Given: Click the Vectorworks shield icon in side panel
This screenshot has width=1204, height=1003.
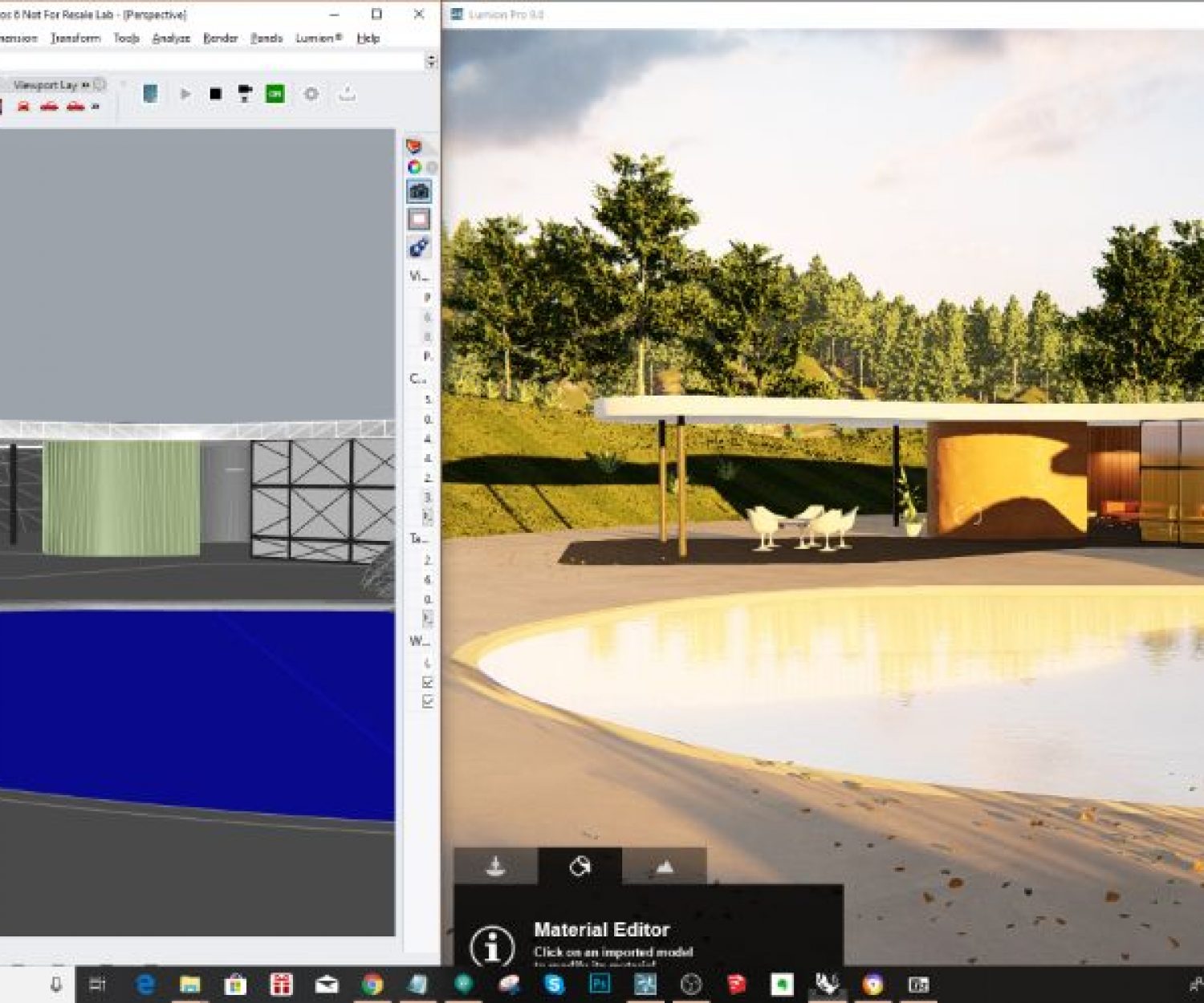Looking at the screenshot, I should pos(415,146).
